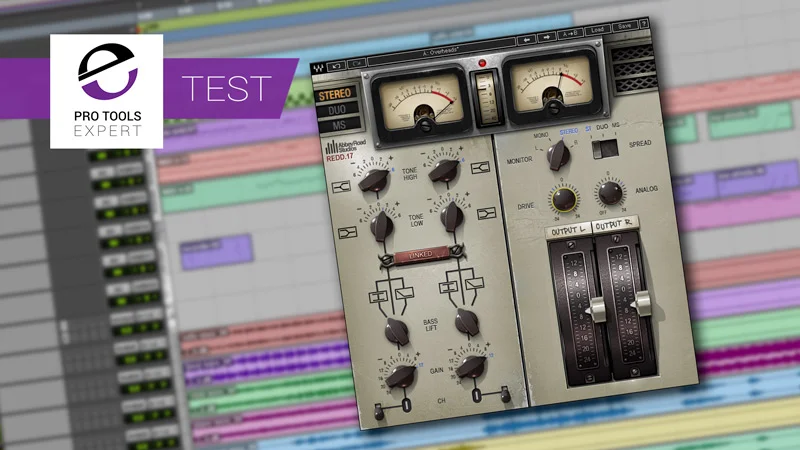
Task: Click left high-shelf filter shape icon
Action: tap(341, 187)
